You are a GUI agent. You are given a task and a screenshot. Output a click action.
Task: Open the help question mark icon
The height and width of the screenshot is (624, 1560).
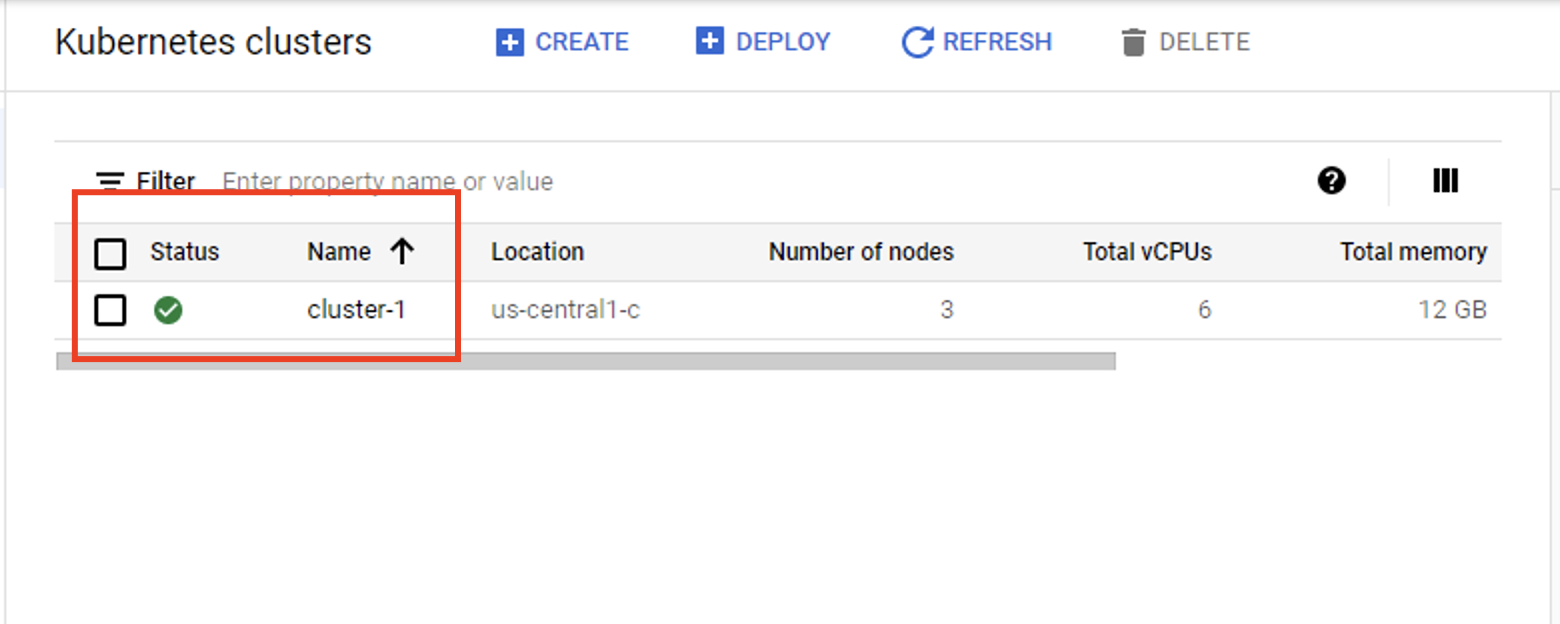point(1331,181)
